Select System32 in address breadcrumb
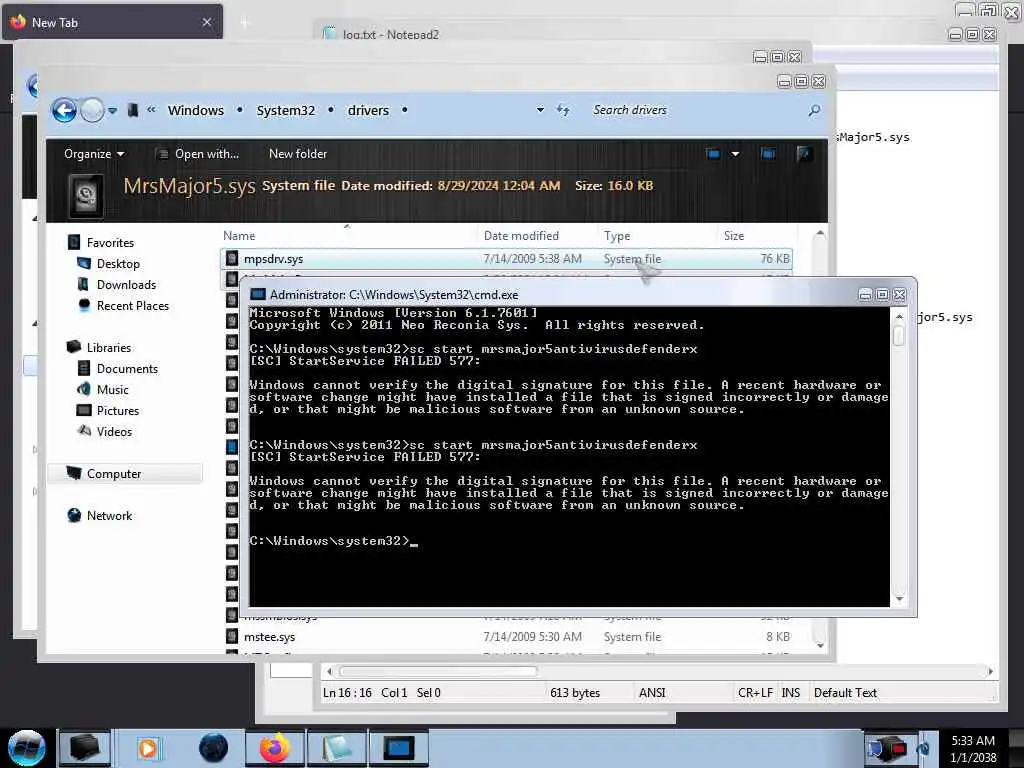Screen dimensions: 1024x768 [285, 110]
